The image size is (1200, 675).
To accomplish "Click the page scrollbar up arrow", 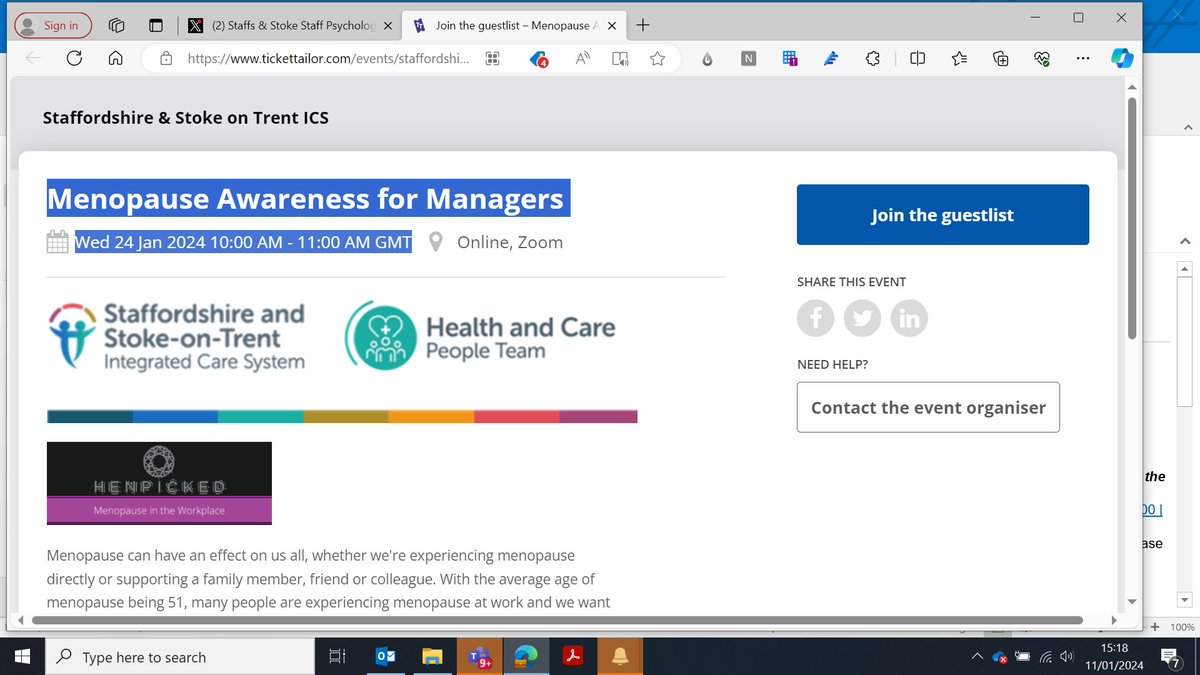I will (1132, 87).
